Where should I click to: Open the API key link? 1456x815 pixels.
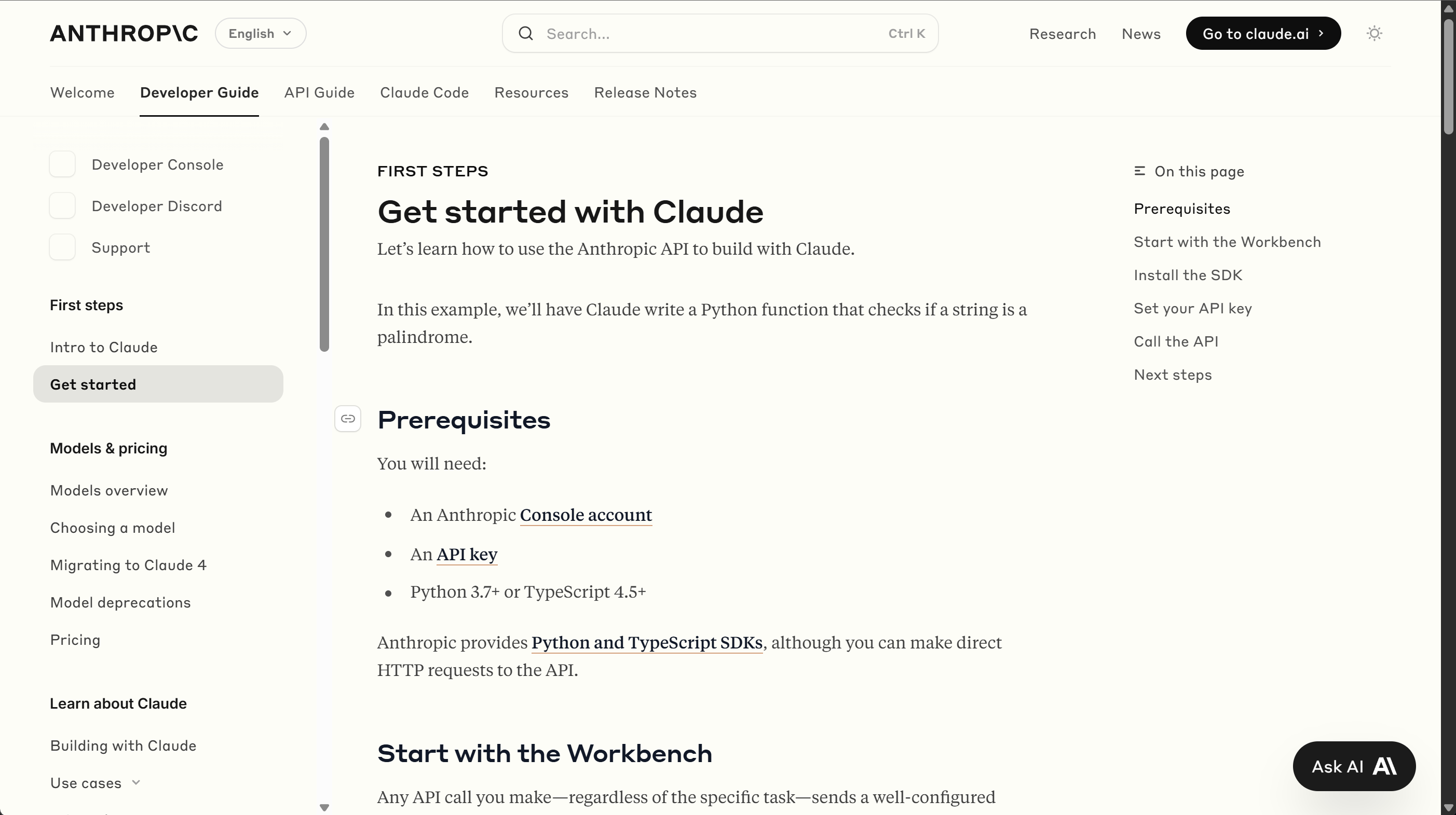(x=467, y=555)
